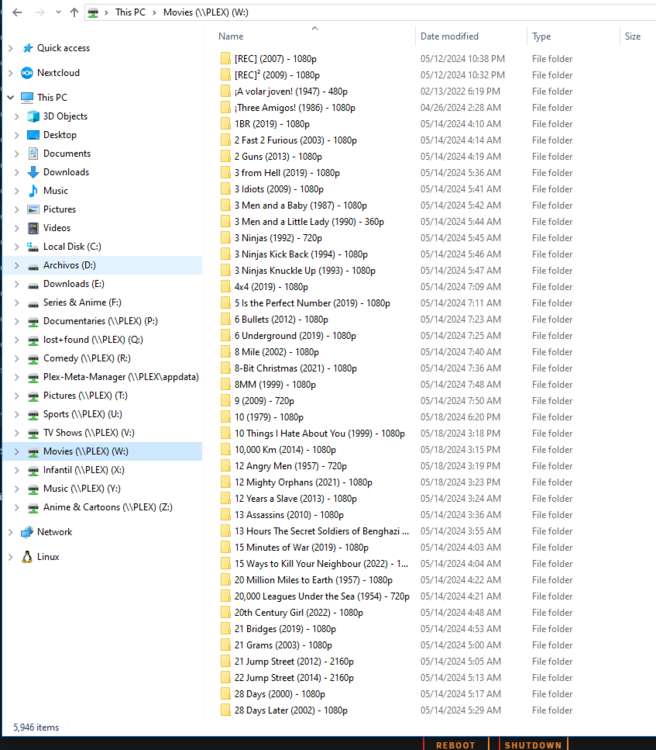Select Anime & Cartoons (\\PLEX) (Z:) drive

(108, 507)
